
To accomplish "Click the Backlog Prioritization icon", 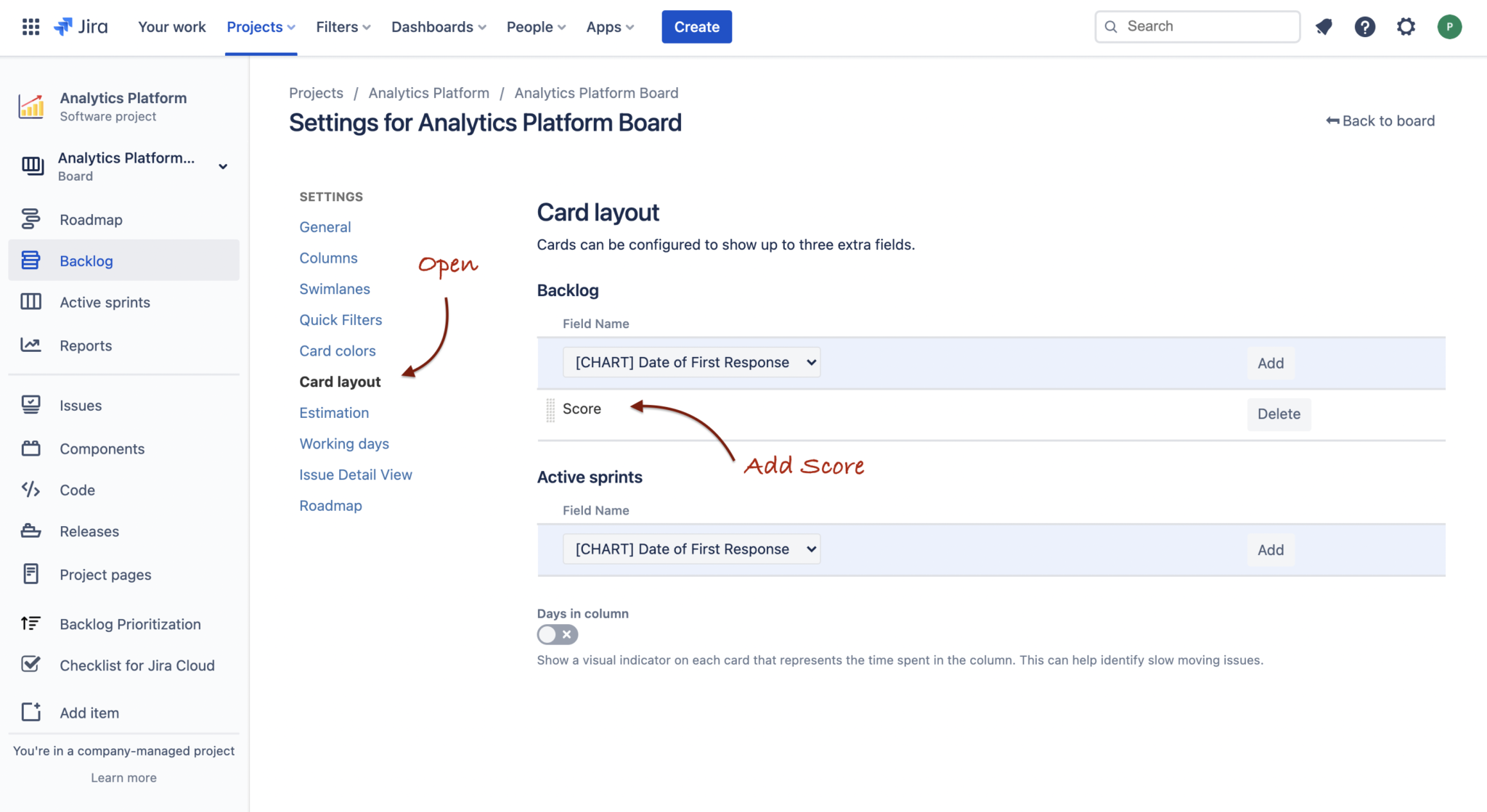I will pyautogui.click(x=30, y=623).
